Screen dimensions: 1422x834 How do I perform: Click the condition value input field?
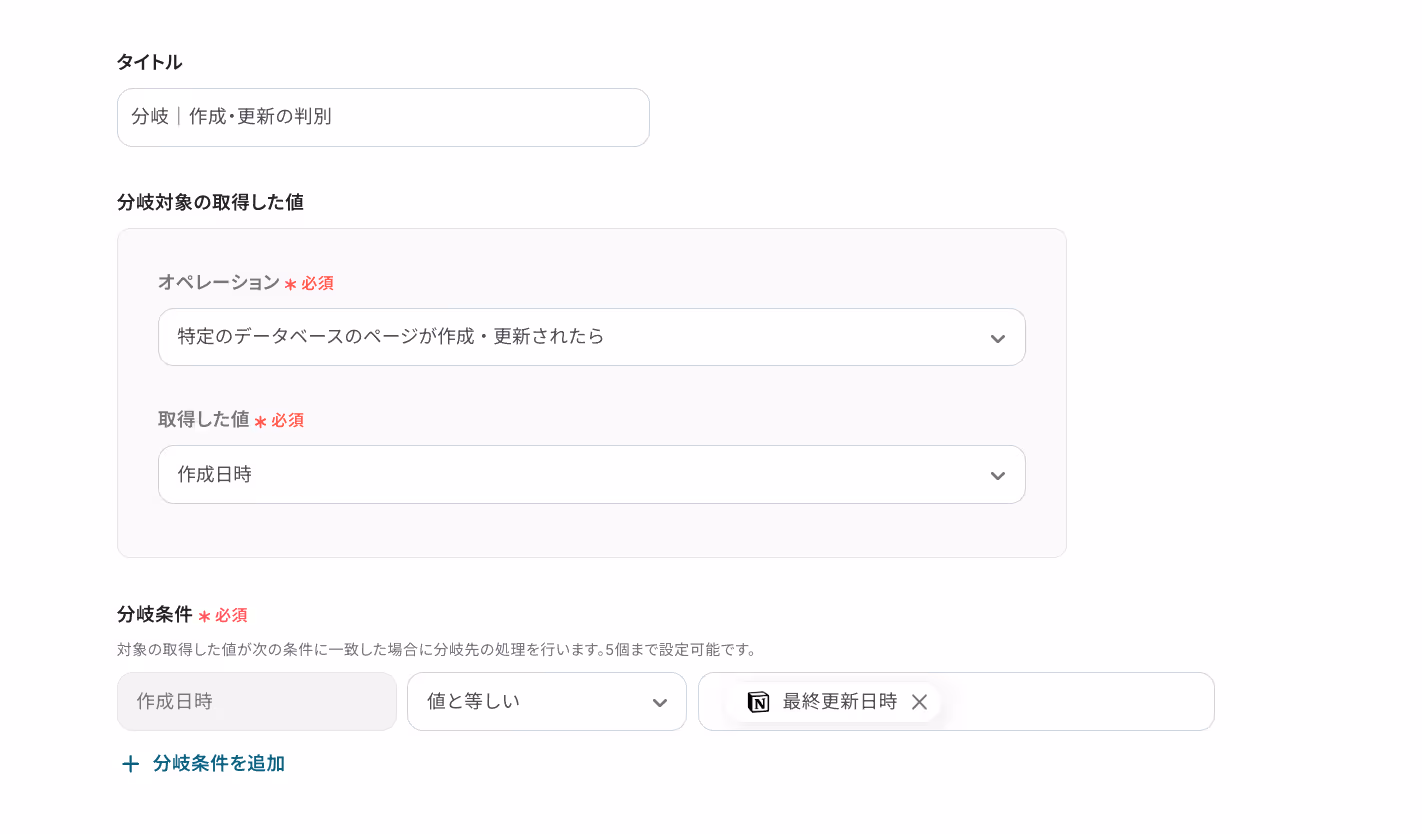[x=956, y=701]
